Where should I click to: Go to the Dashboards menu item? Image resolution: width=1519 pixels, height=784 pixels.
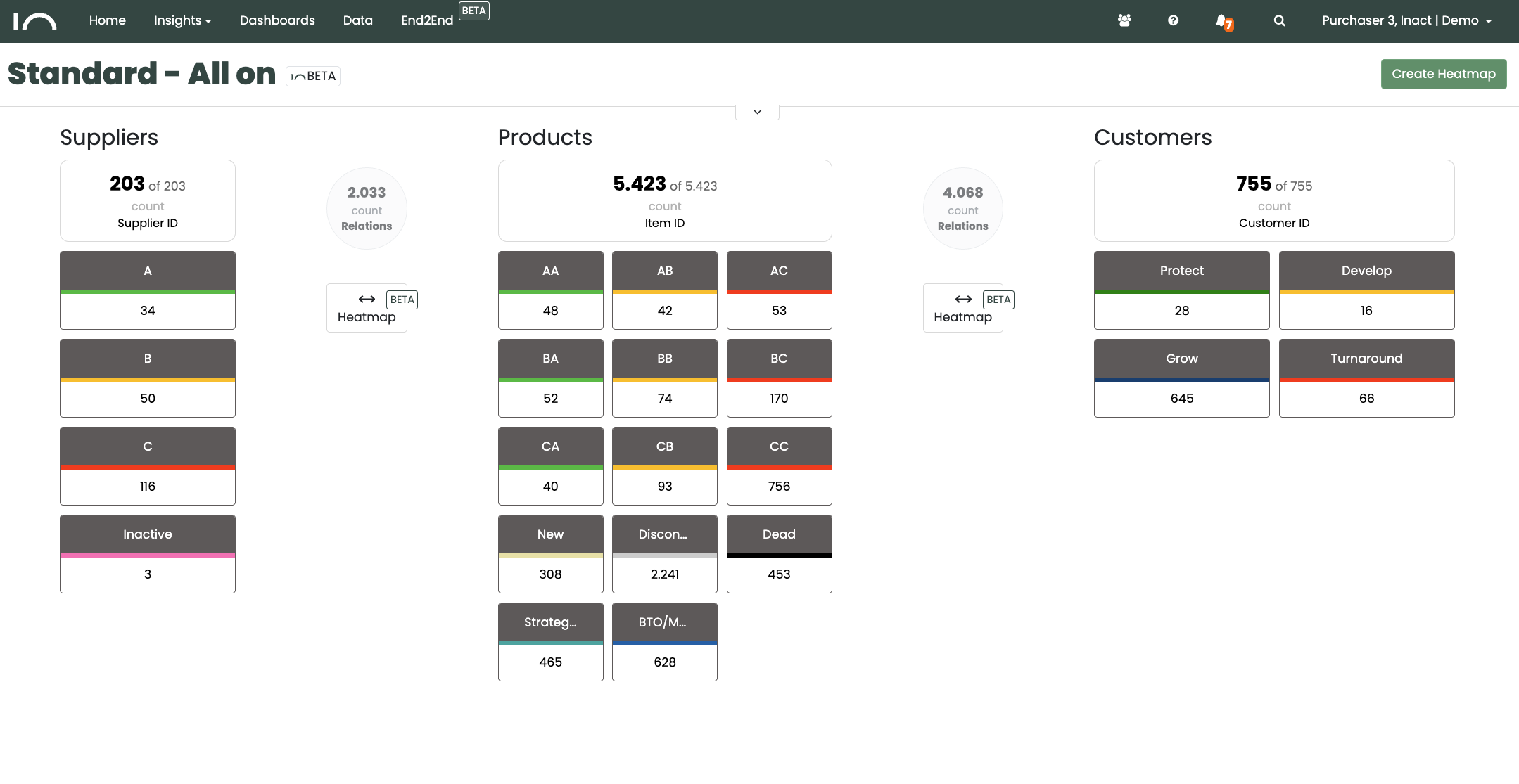click(x=277, y=20)
